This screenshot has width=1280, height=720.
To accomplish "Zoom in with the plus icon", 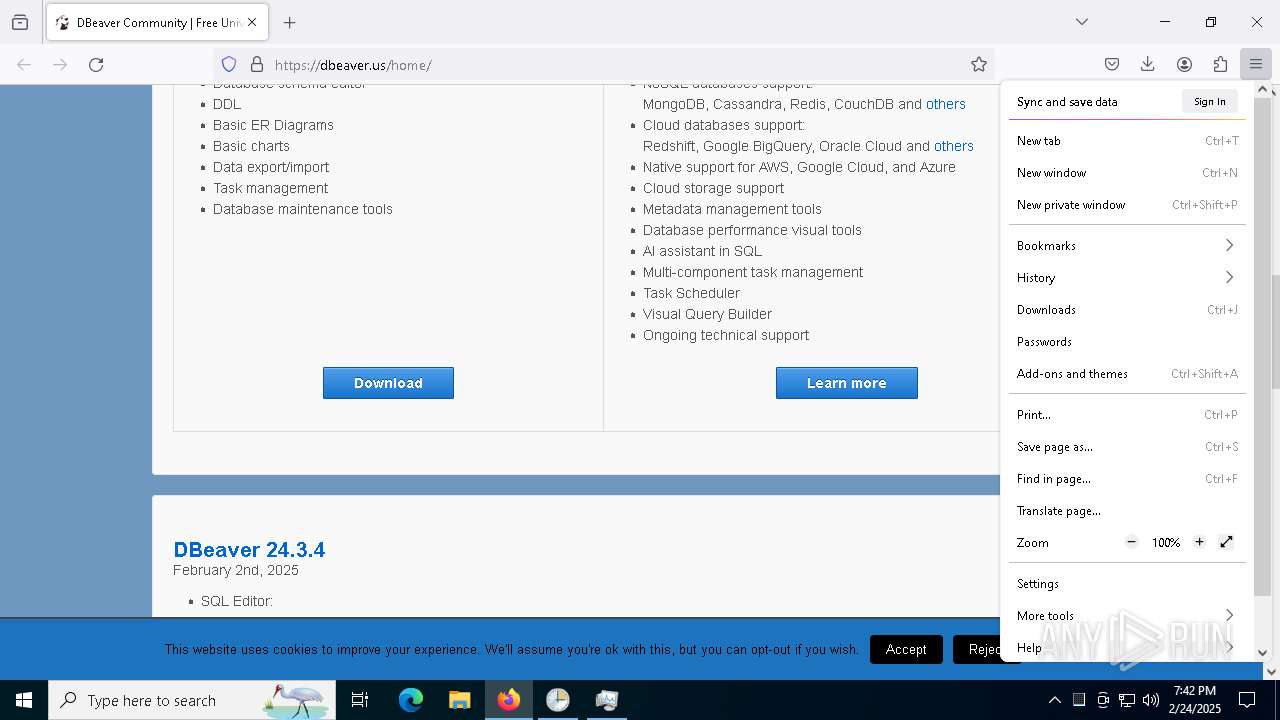I will click(1199, 542).
